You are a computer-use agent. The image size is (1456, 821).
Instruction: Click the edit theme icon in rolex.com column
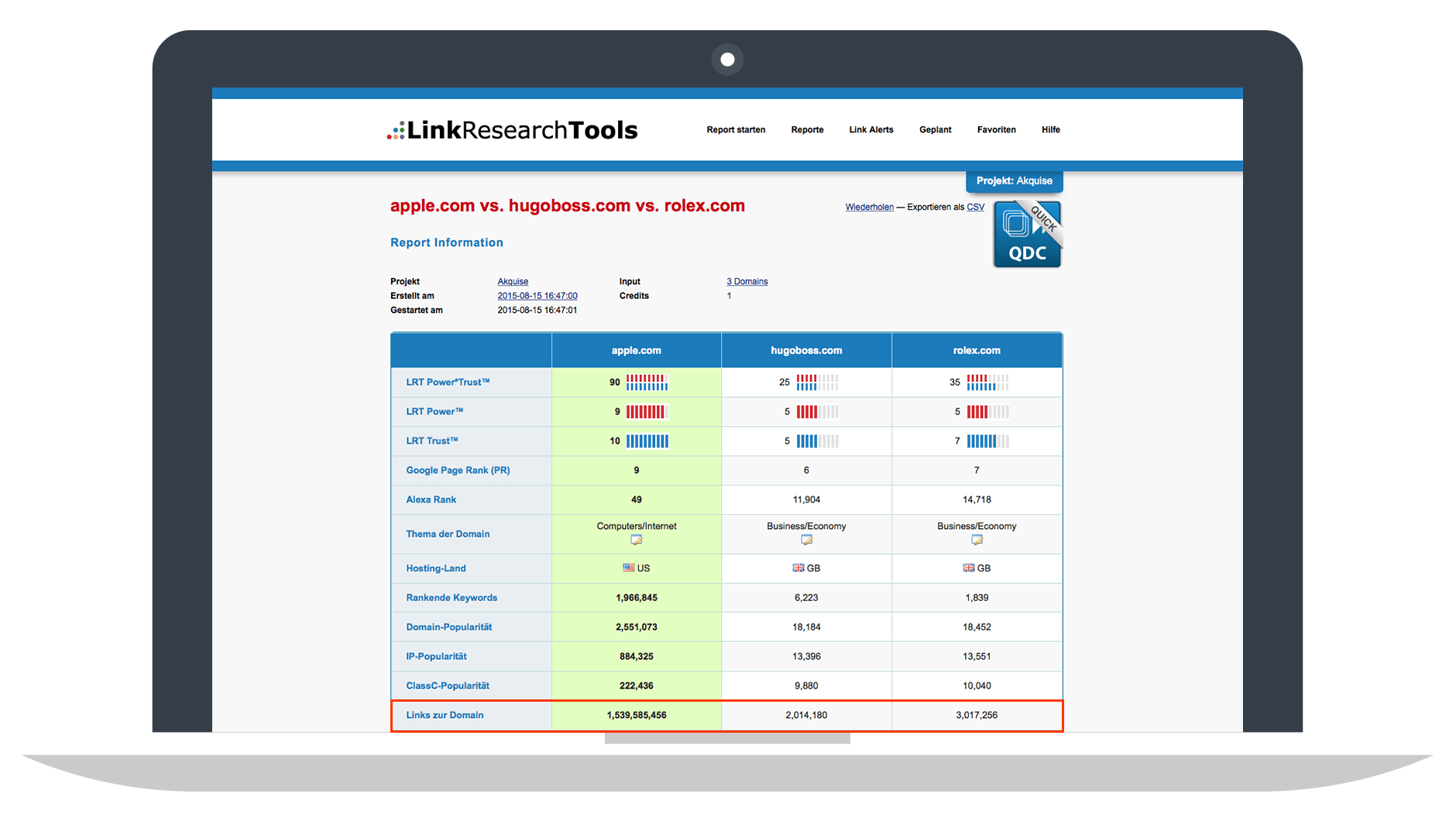[x=977, y=540]
